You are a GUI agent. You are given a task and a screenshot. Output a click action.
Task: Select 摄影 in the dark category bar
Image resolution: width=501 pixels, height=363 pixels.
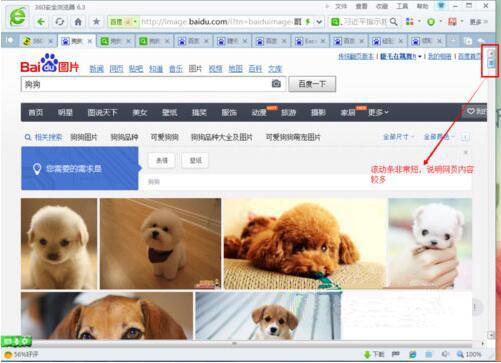318,112
